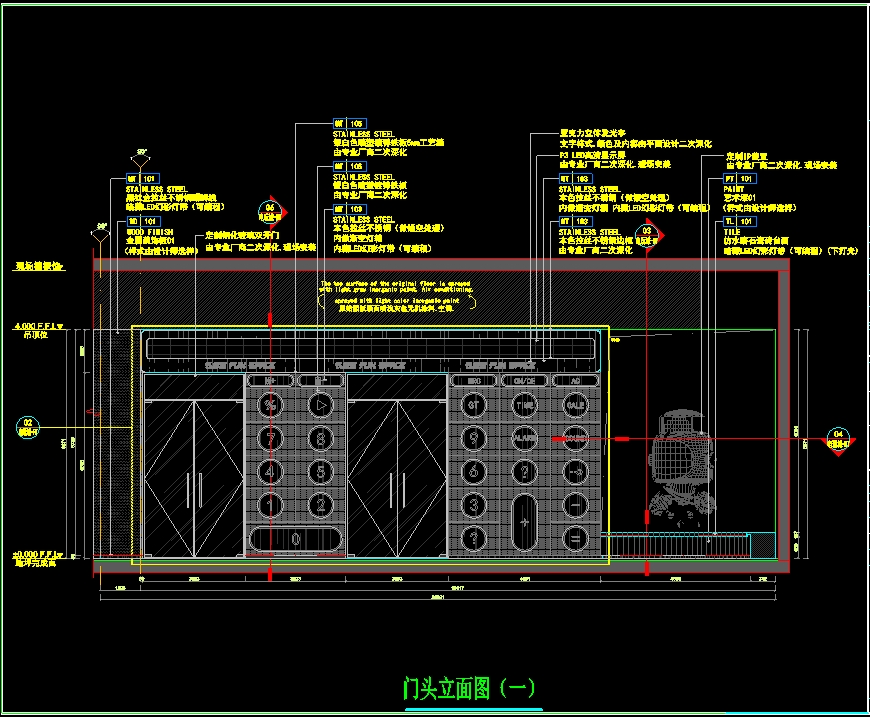Screen dimensions: 870x717
Task: Select the second glass double door
Action: point(397,466)
